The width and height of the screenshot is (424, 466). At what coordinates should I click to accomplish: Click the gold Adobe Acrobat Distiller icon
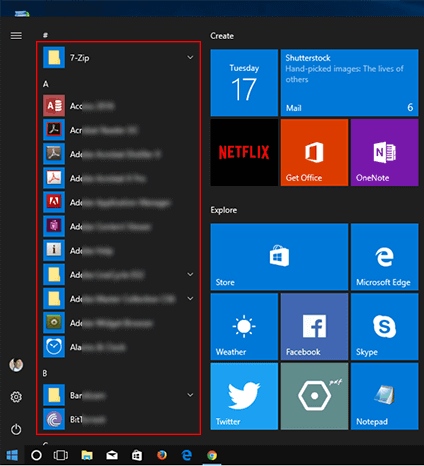(x=54, y=154)
